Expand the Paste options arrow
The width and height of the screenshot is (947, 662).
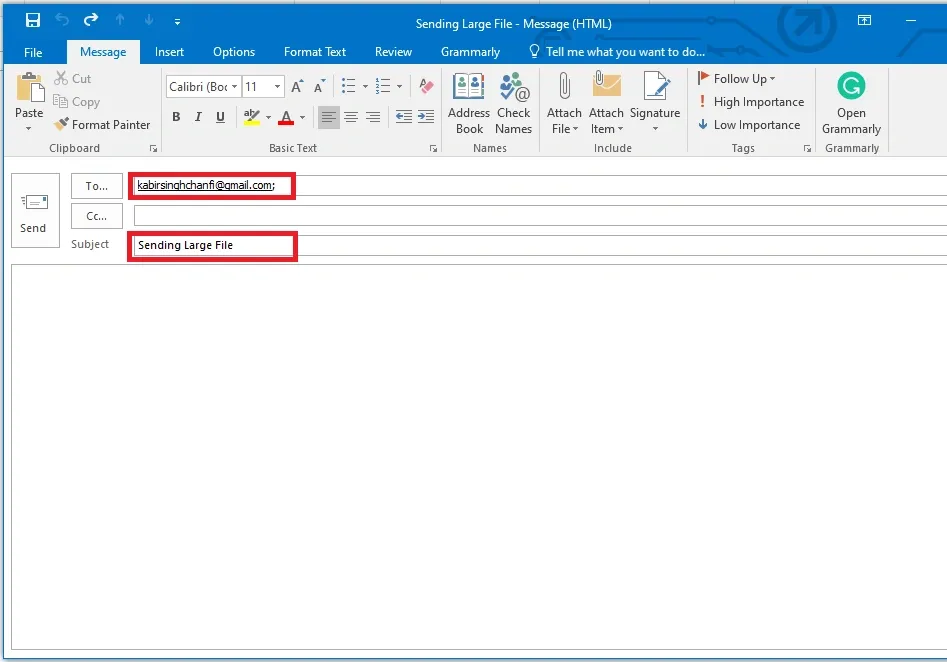(28, 128)
